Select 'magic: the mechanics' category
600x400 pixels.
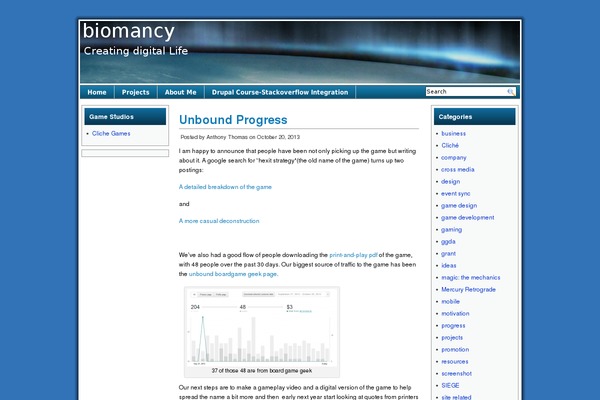[x=471, y=278]
